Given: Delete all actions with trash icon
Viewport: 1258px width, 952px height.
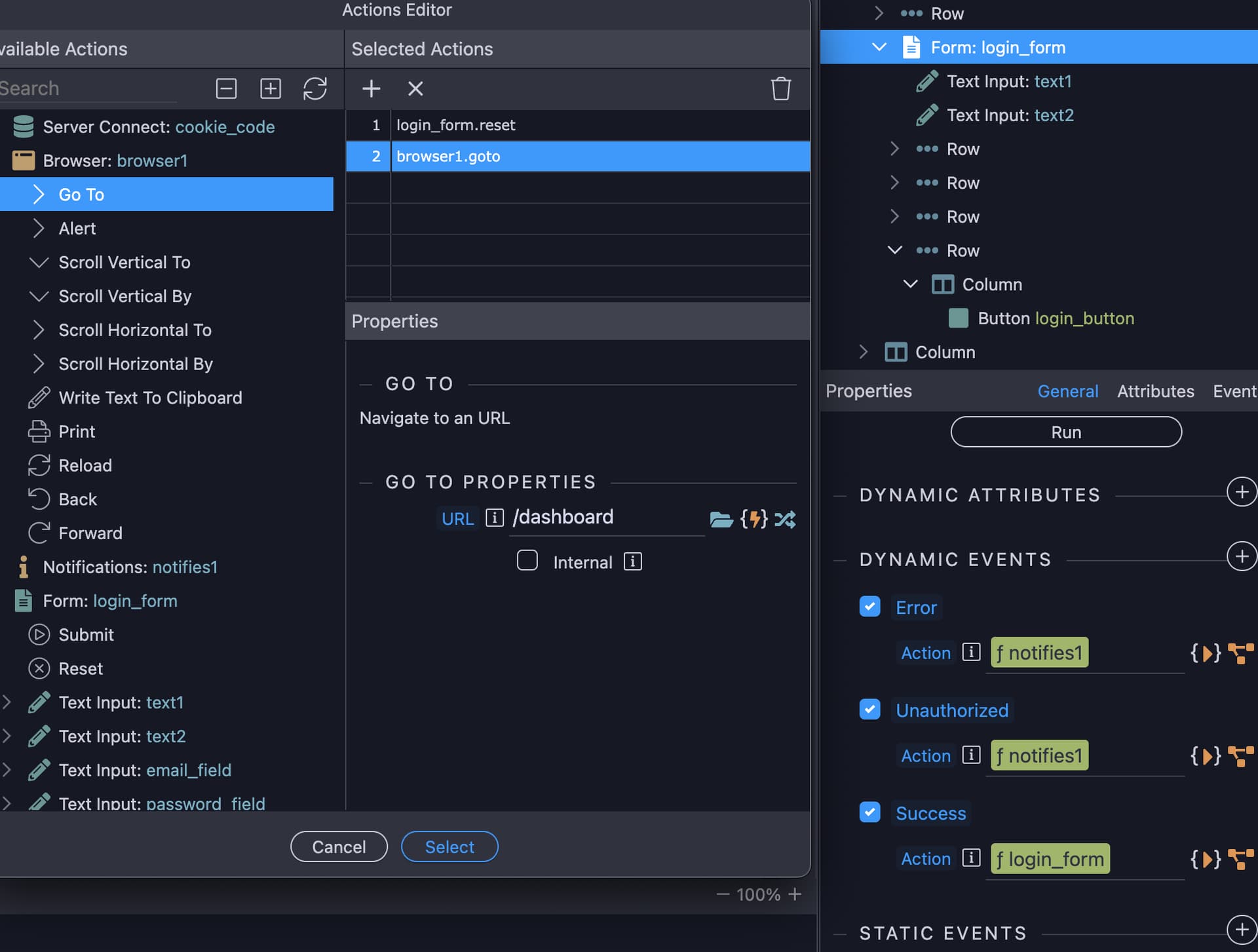Looking at the screenshot, I should [780, 88].
